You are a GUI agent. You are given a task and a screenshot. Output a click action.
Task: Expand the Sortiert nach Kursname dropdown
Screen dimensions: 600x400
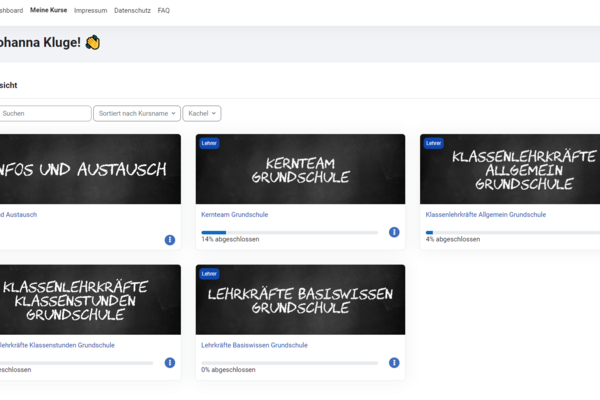coord(137,114)
